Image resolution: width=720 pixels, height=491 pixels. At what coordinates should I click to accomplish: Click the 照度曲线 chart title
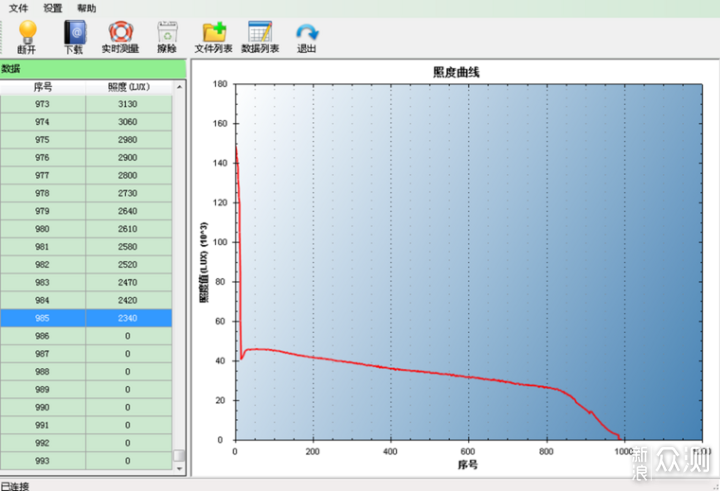[x=456, y=72]
